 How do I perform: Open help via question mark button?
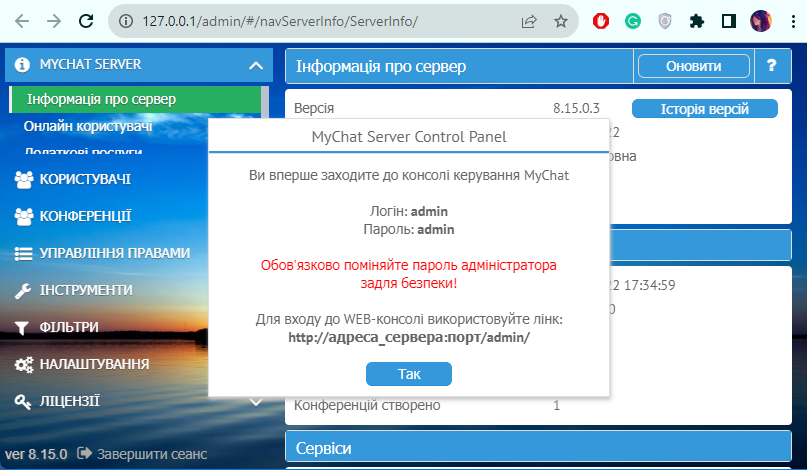point(771,65)
